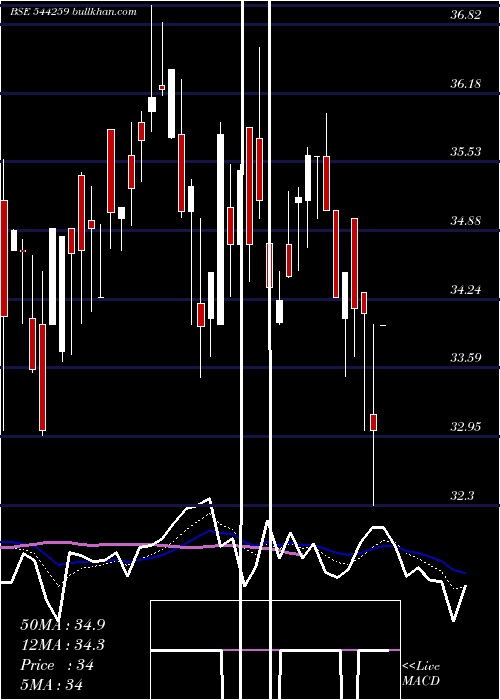Click the 33.59 price axis label
Viewport: 500px width, 700px height.
(x=465, y=358)
